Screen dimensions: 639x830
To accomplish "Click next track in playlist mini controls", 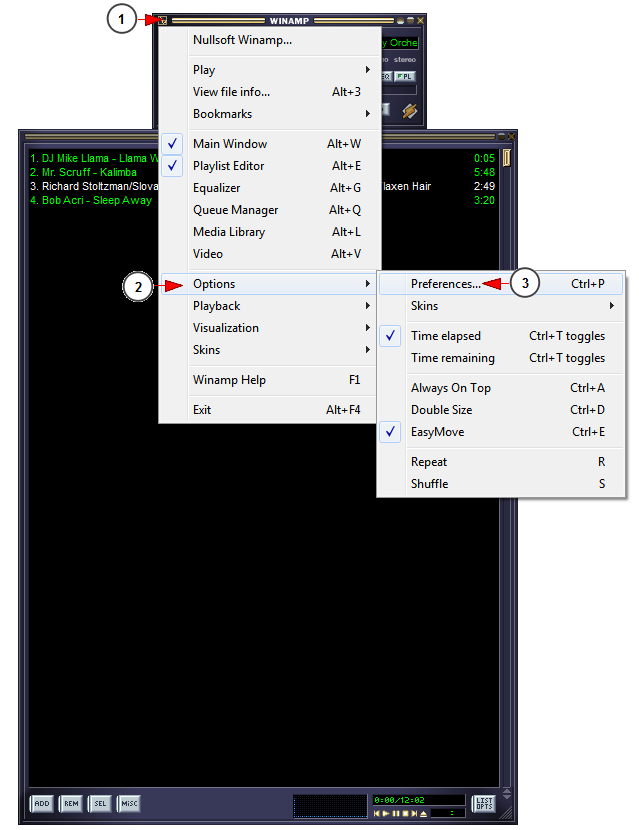I will pyautogui.click(x=414, y=814).
